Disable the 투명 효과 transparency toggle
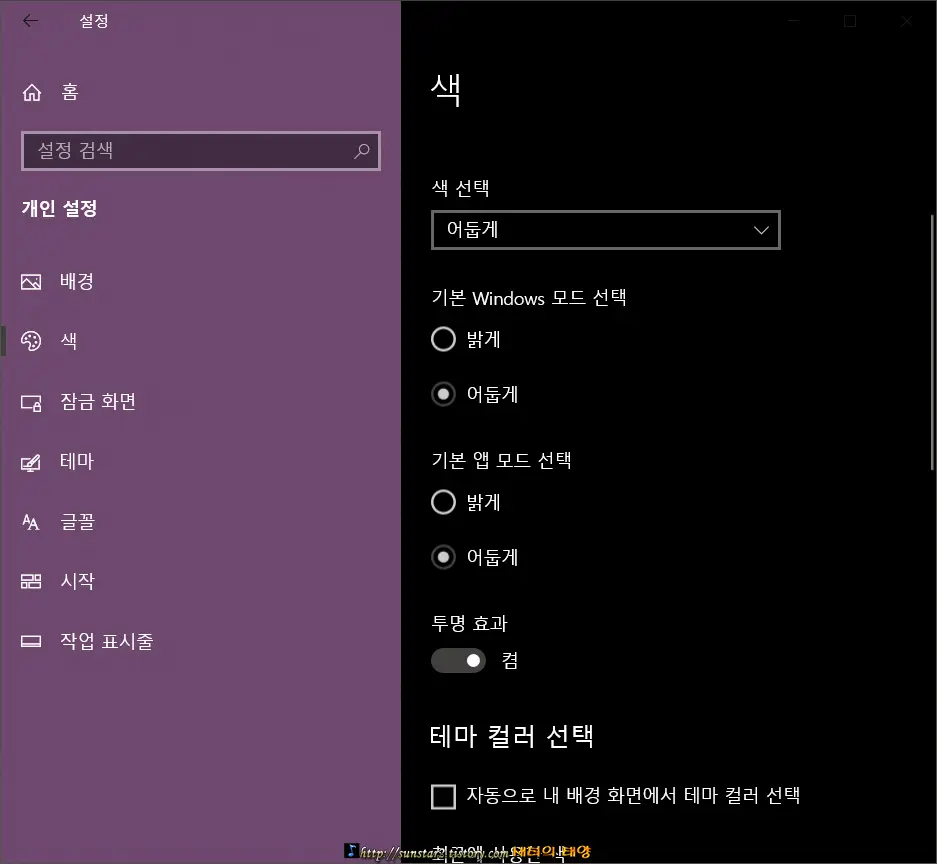 (x=458, y=660)
